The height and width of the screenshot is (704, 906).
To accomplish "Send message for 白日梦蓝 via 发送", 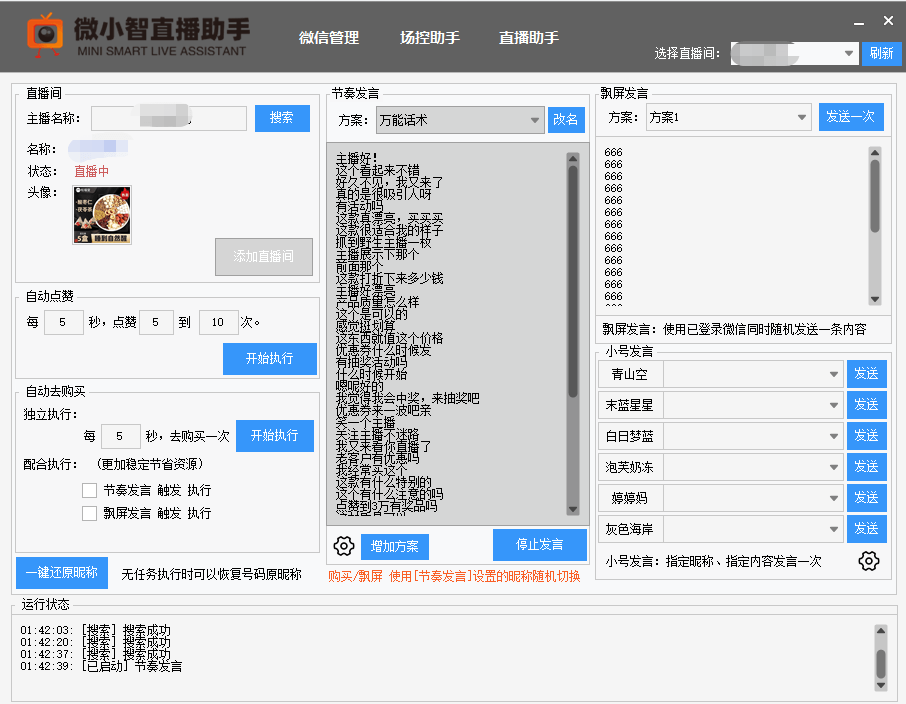I will click(866, 436).
